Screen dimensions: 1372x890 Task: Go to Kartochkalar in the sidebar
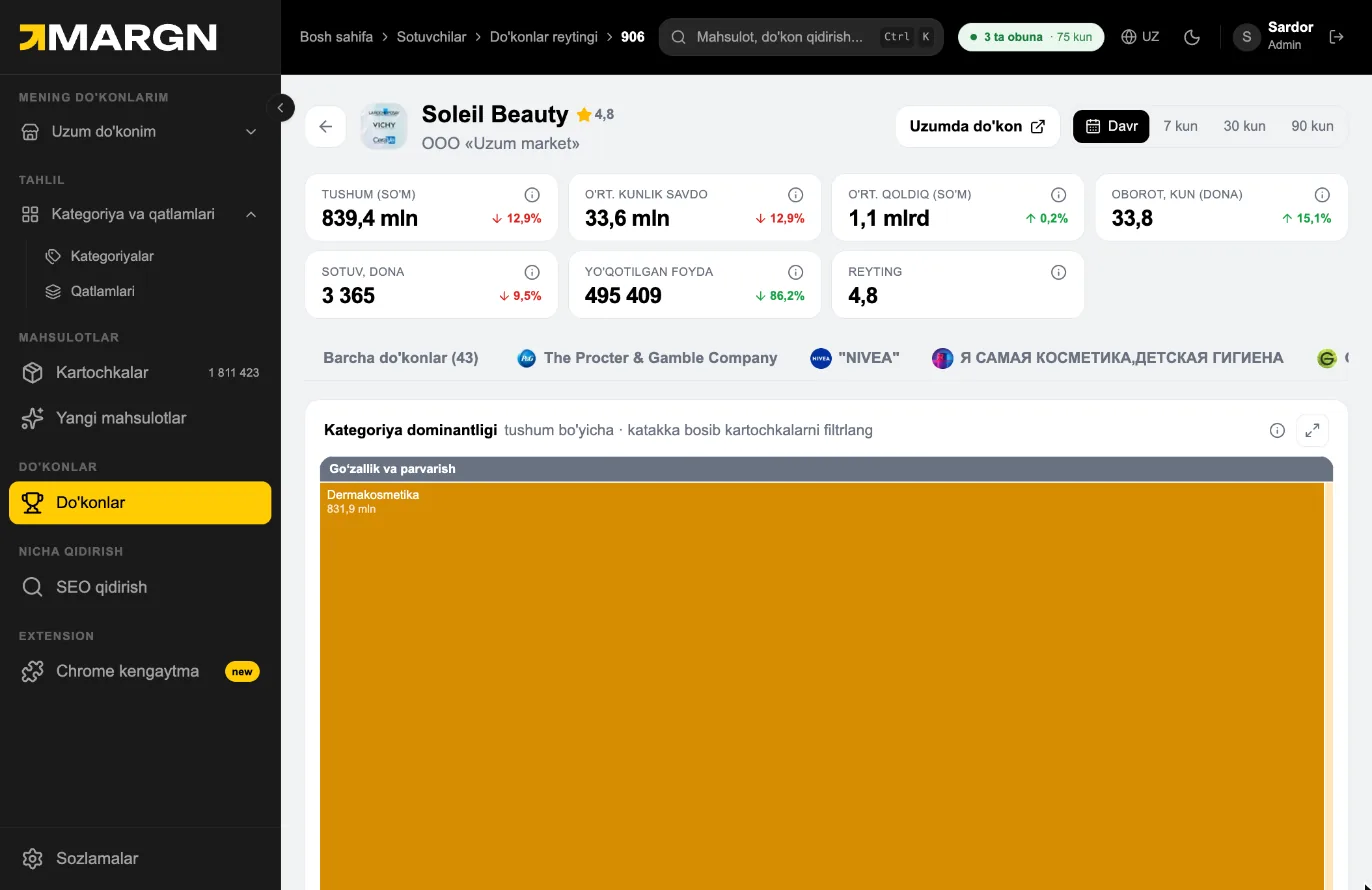[140, 372]
